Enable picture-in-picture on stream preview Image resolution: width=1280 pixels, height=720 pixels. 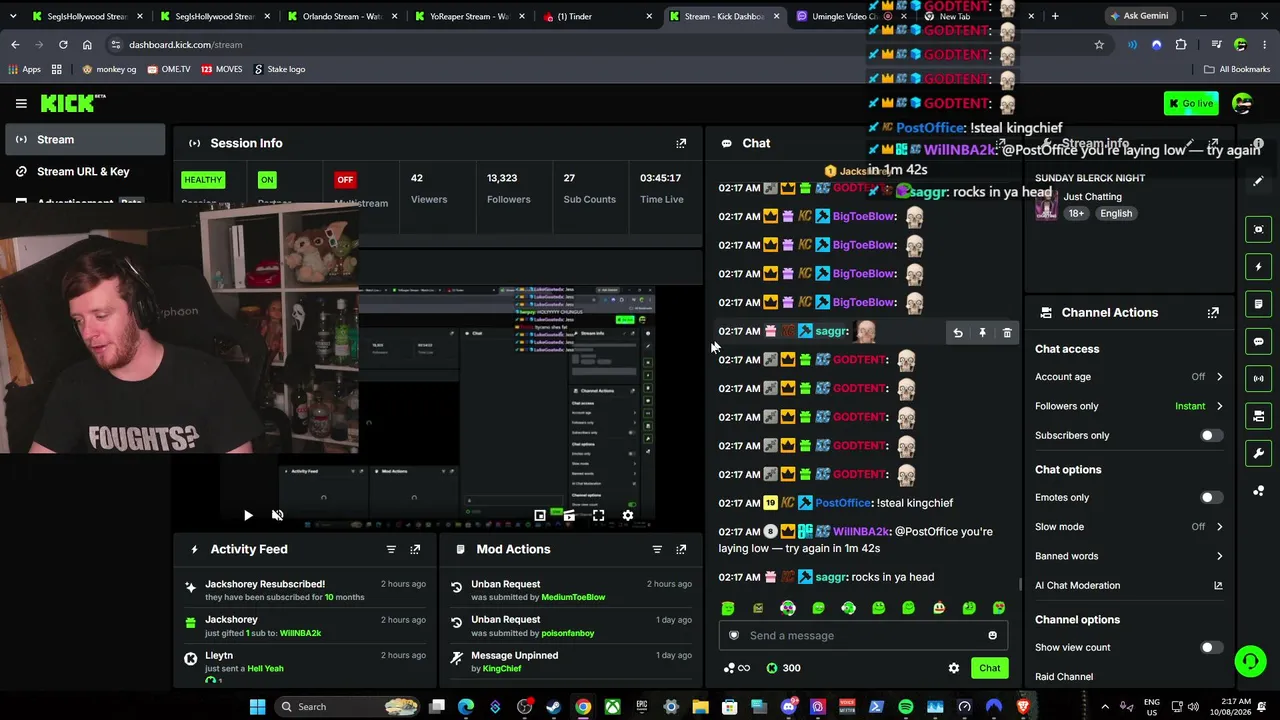(x=540, y=516)
